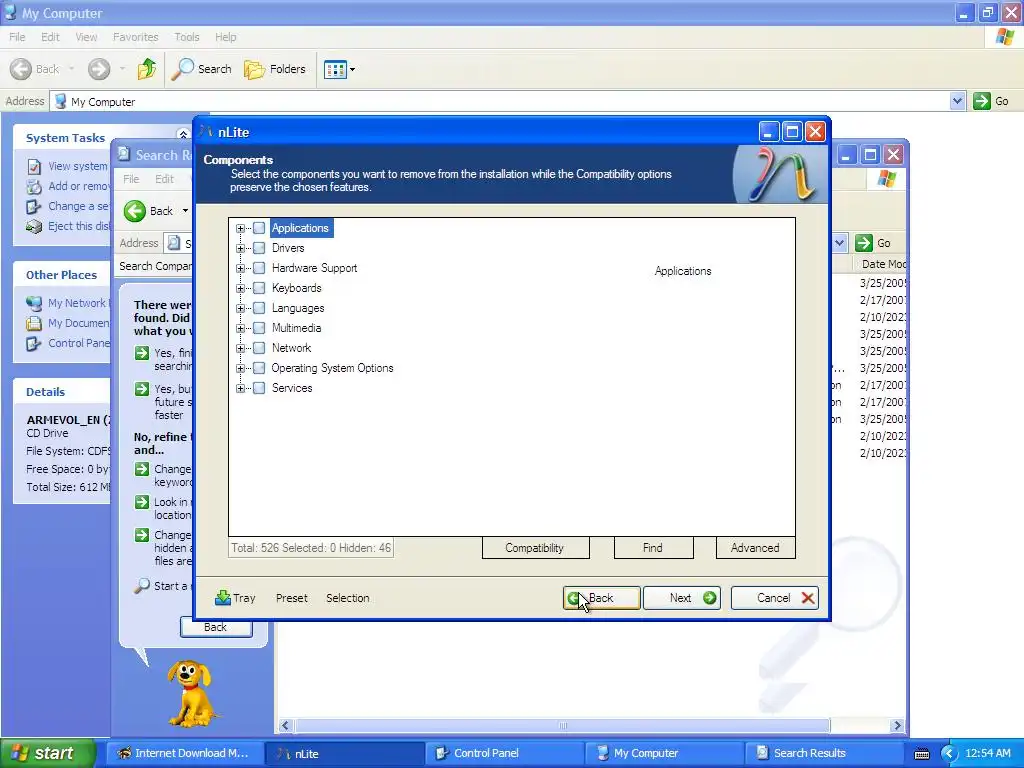
Task: Tick the Services checkbox
Action: click(259, 388)
